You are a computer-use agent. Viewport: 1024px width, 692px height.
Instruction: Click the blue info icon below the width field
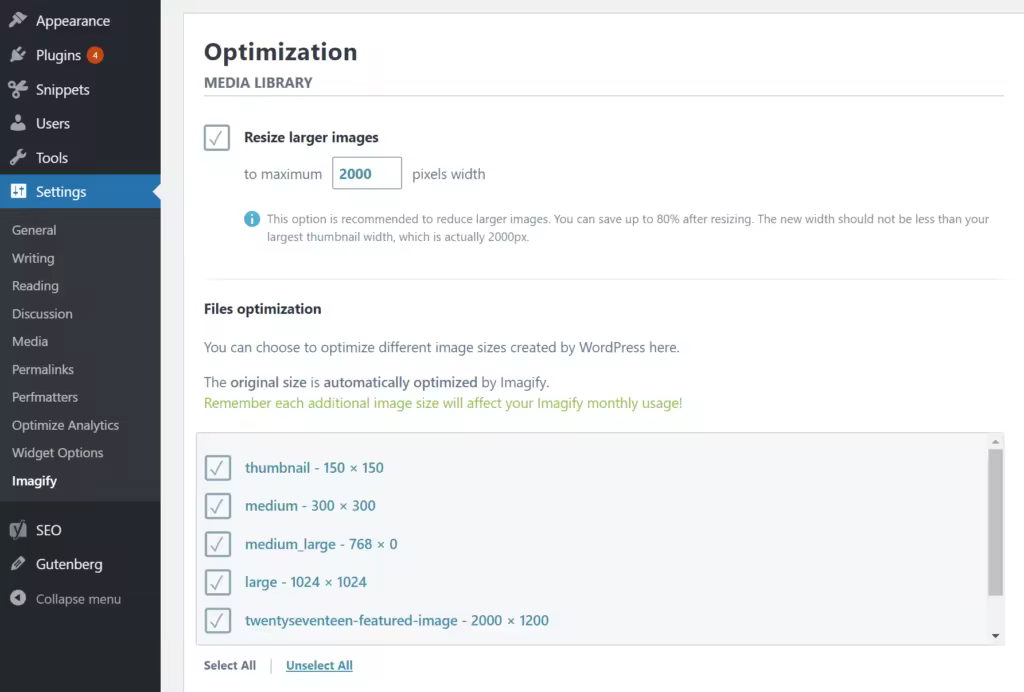[252, 219]
